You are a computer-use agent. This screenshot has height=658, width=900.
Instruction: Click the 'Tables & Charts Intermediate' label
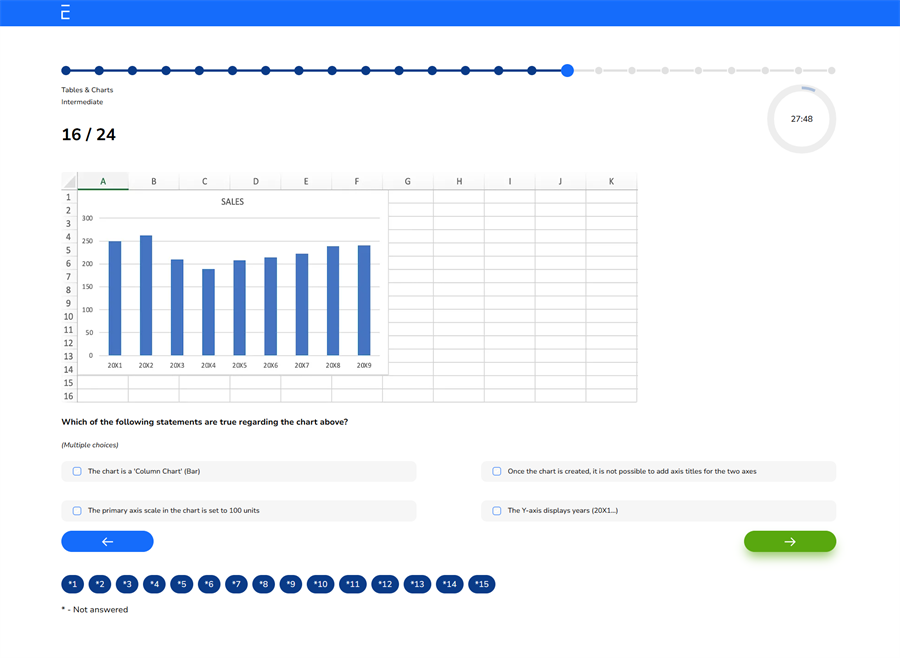pyautogui.click(x=88, y=95)
